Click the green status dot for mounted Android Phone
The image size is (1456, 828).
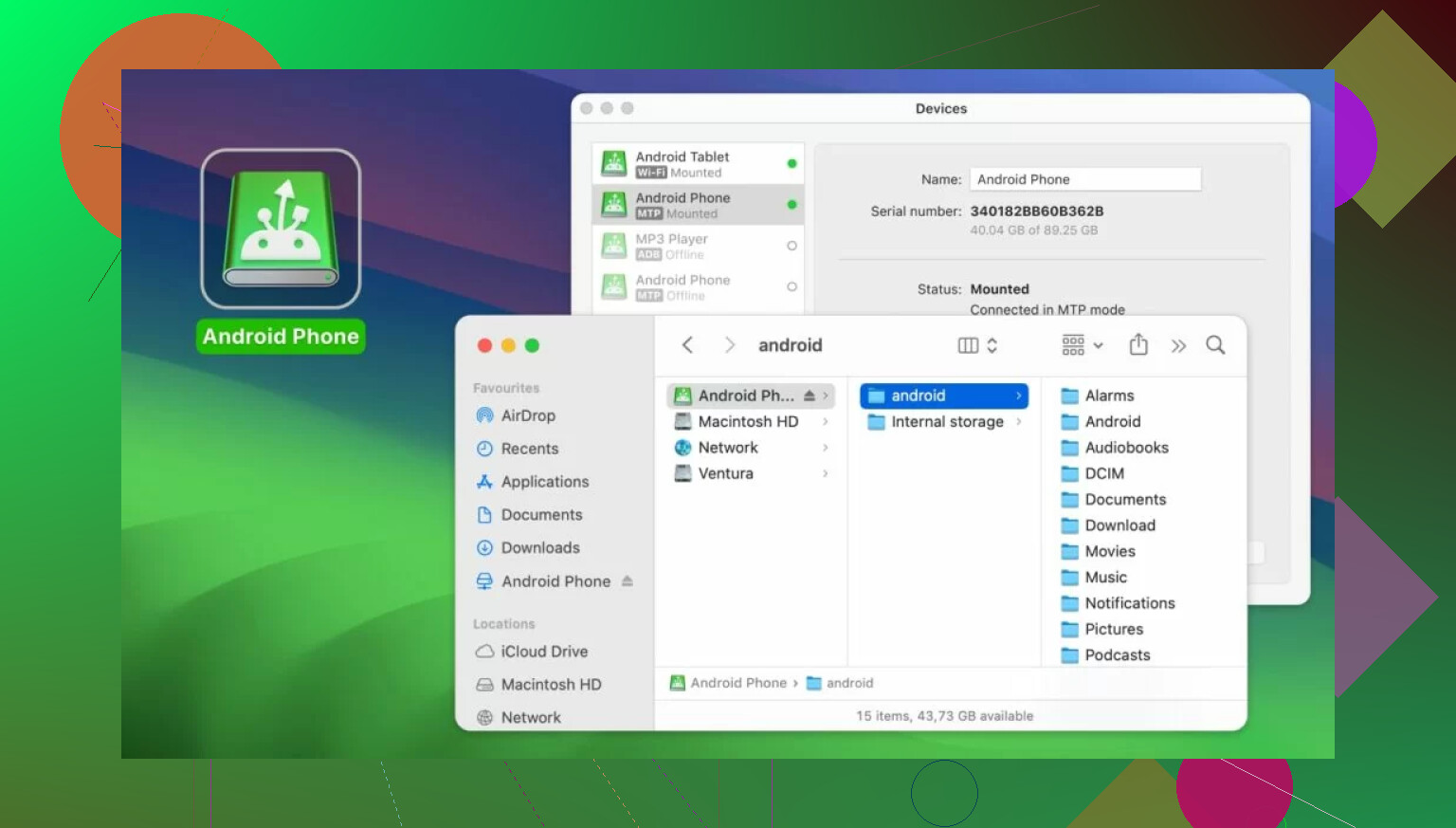[x=792, y=204]
